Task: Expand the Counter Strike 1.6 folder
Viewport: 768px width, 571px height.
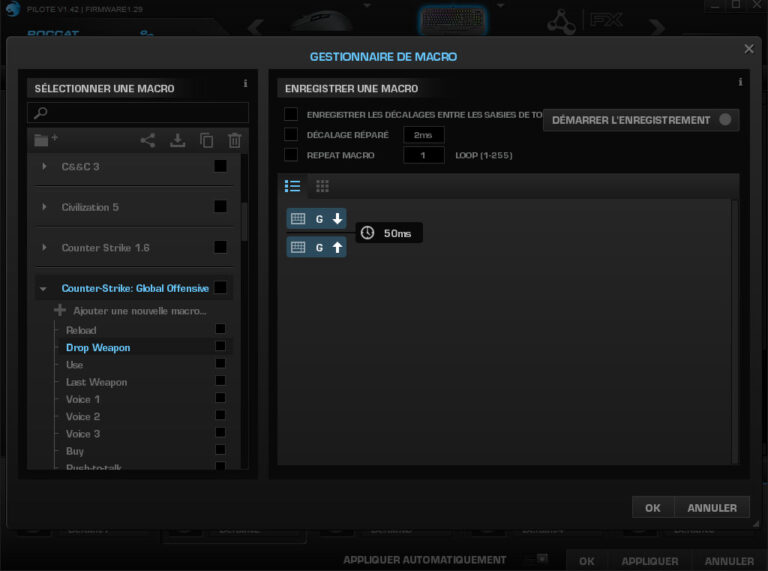Action: pos(44,248)
